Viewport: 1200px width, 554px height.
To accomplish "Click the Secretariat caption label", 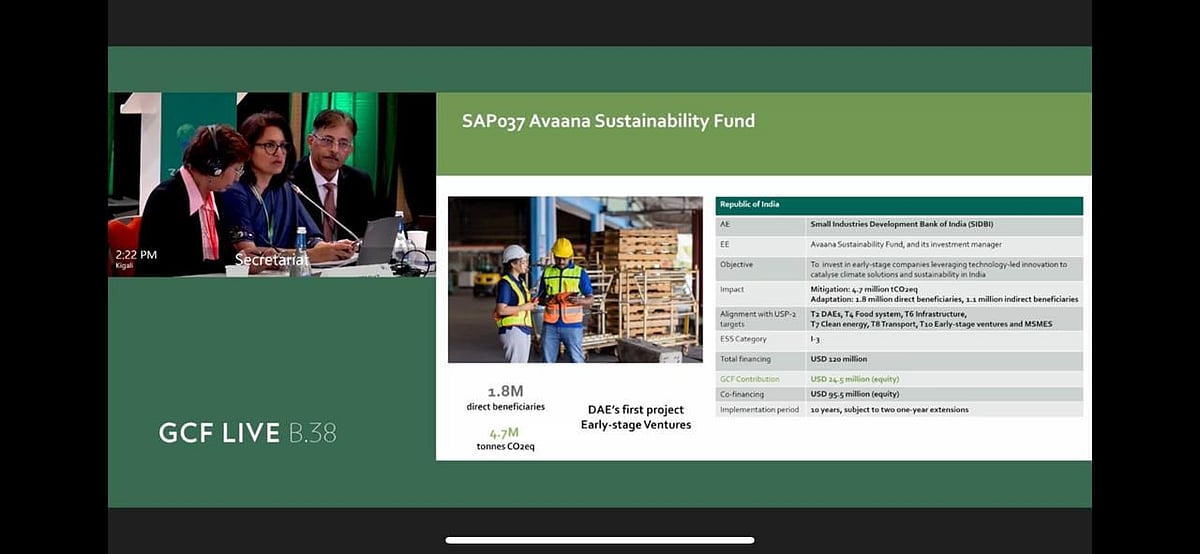I will pyautogui.click(x=273, y=259).
